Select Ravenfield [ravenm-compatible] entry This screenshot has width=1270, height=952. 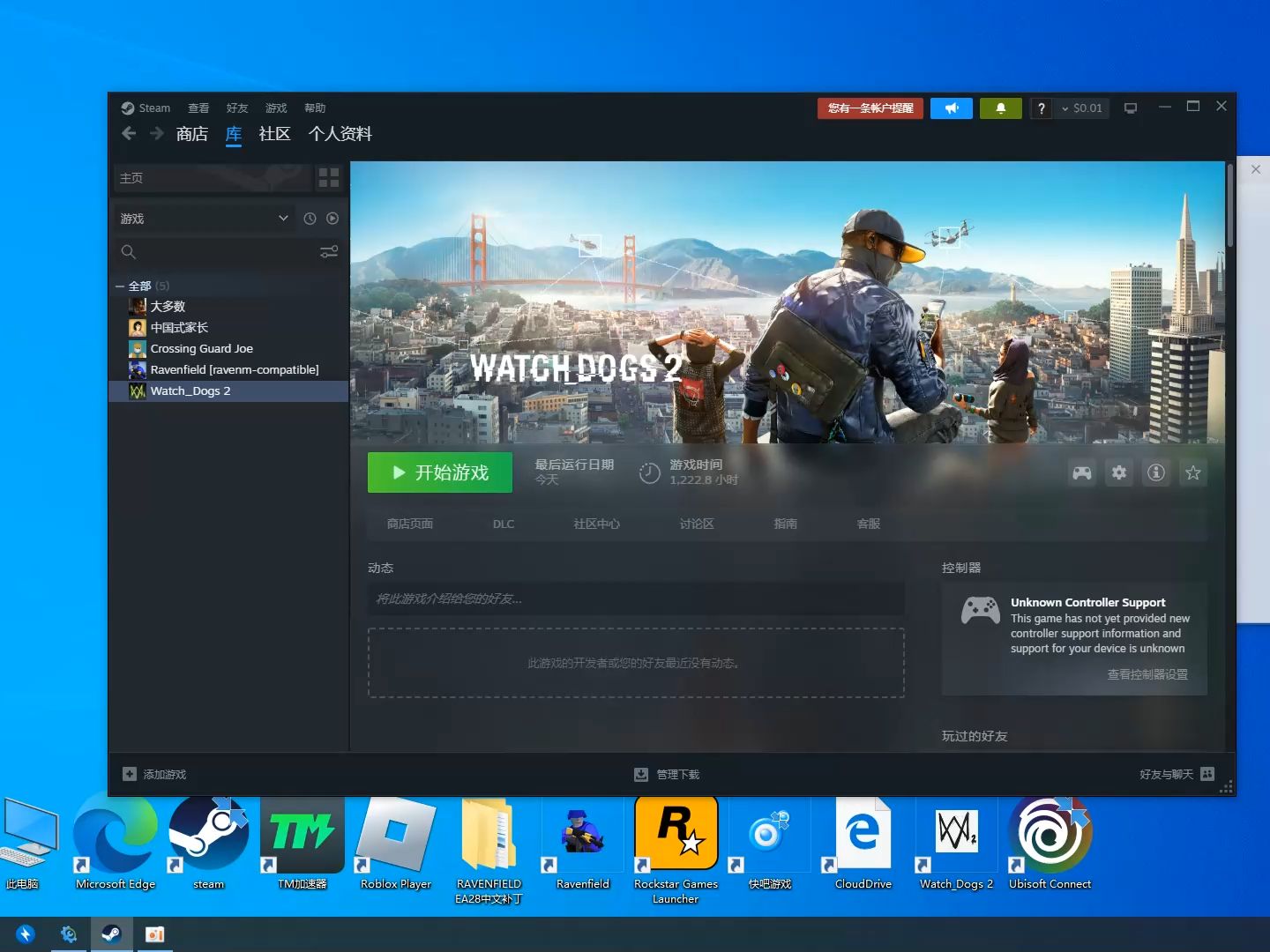(228, 370)
